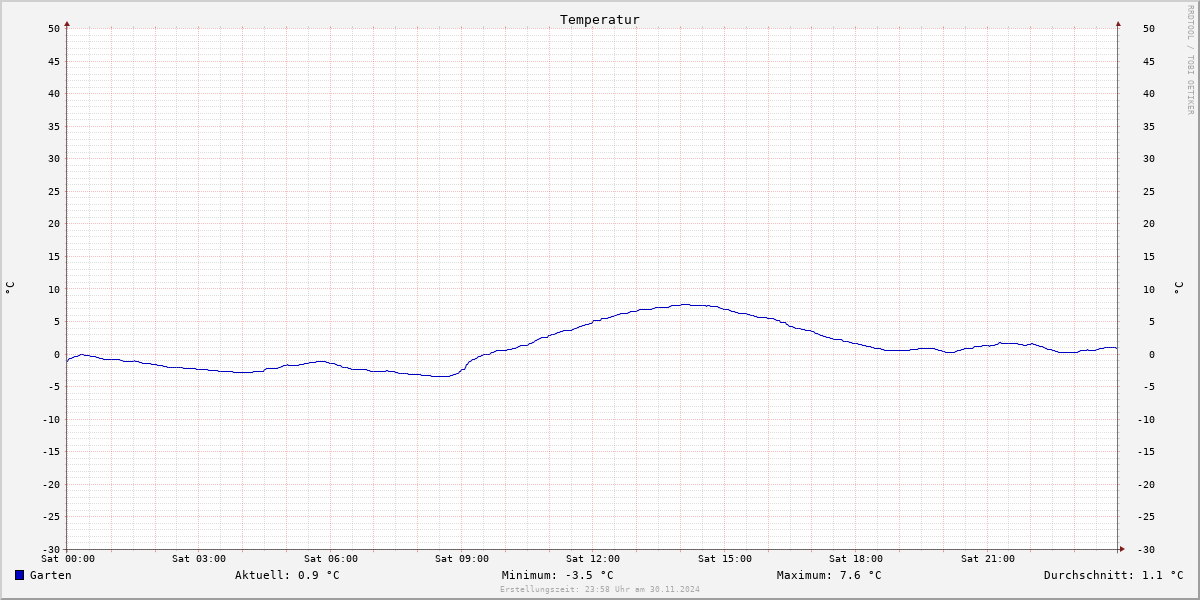
Task: Click the Sat 09:00 time axis label
Action: tap(462, 559)
